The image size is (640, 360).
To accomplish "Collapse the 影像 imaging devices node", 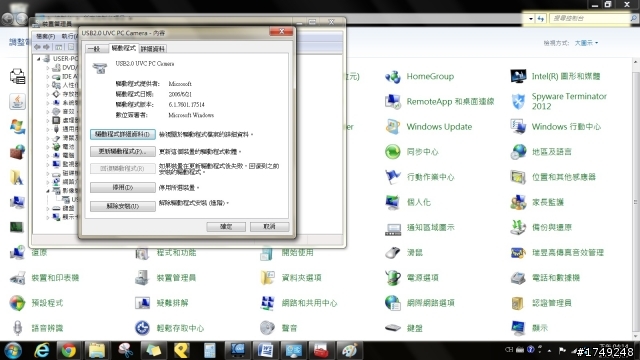I will (x=48, y=191).
